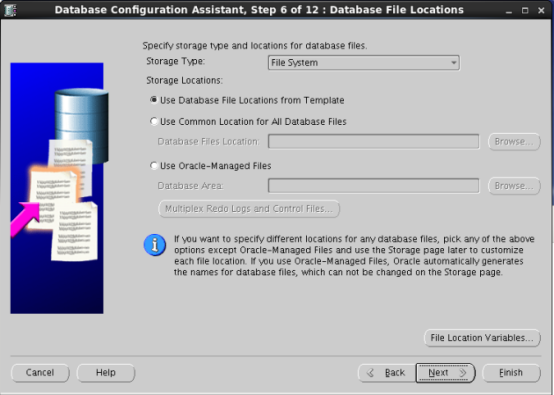
Task: Click the window menu icon in title bar
Action: (10, 10)
